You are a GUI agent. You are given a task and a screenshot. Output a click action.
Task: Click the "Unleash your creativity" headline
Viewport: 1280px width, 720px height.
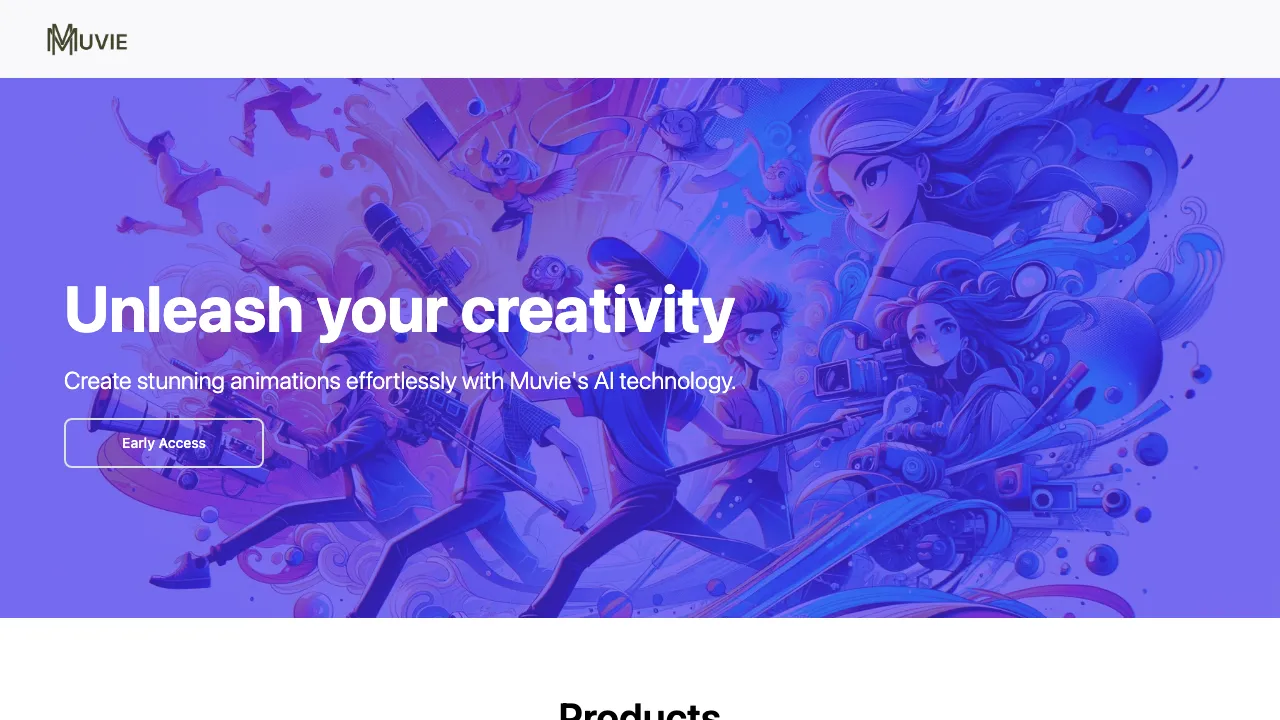tap(399, 310)
